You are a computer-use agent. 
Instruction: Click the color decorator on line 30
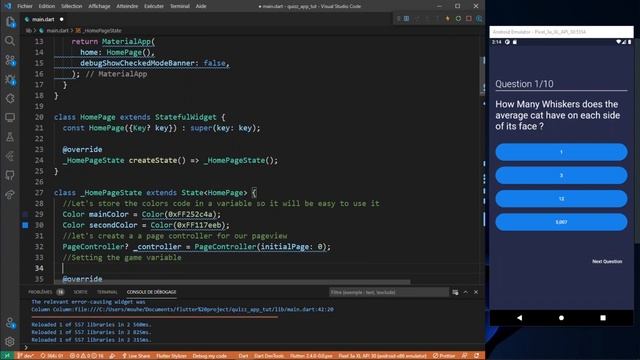25,225
